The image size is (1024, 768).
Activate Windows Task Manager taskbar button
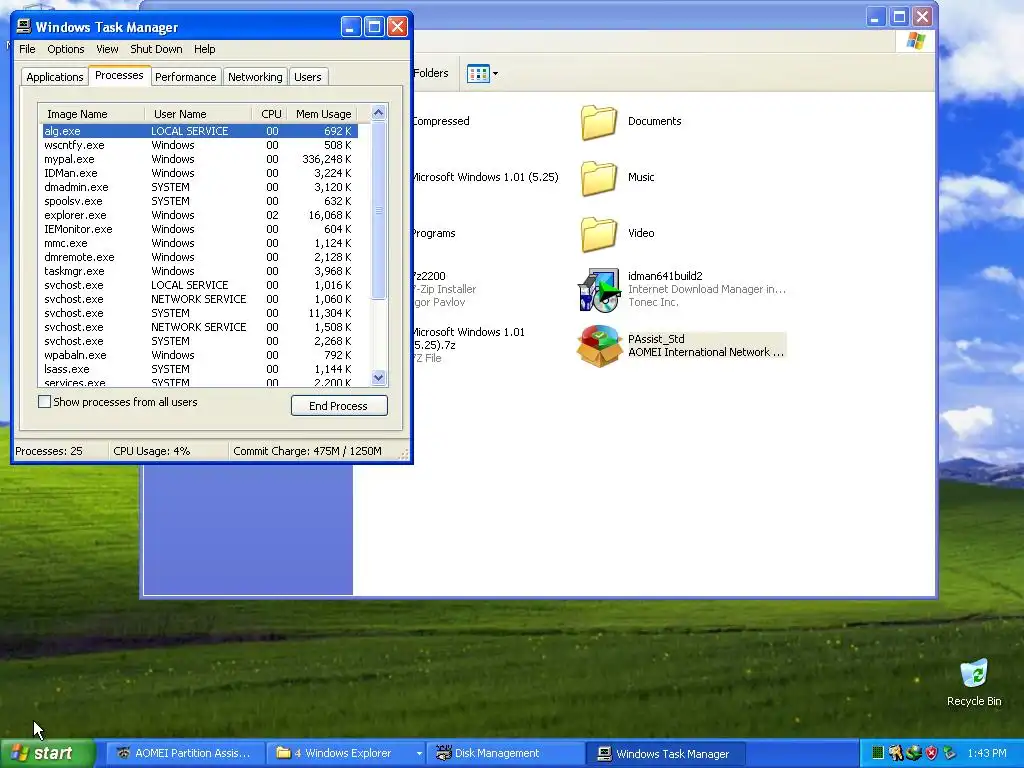665,753
